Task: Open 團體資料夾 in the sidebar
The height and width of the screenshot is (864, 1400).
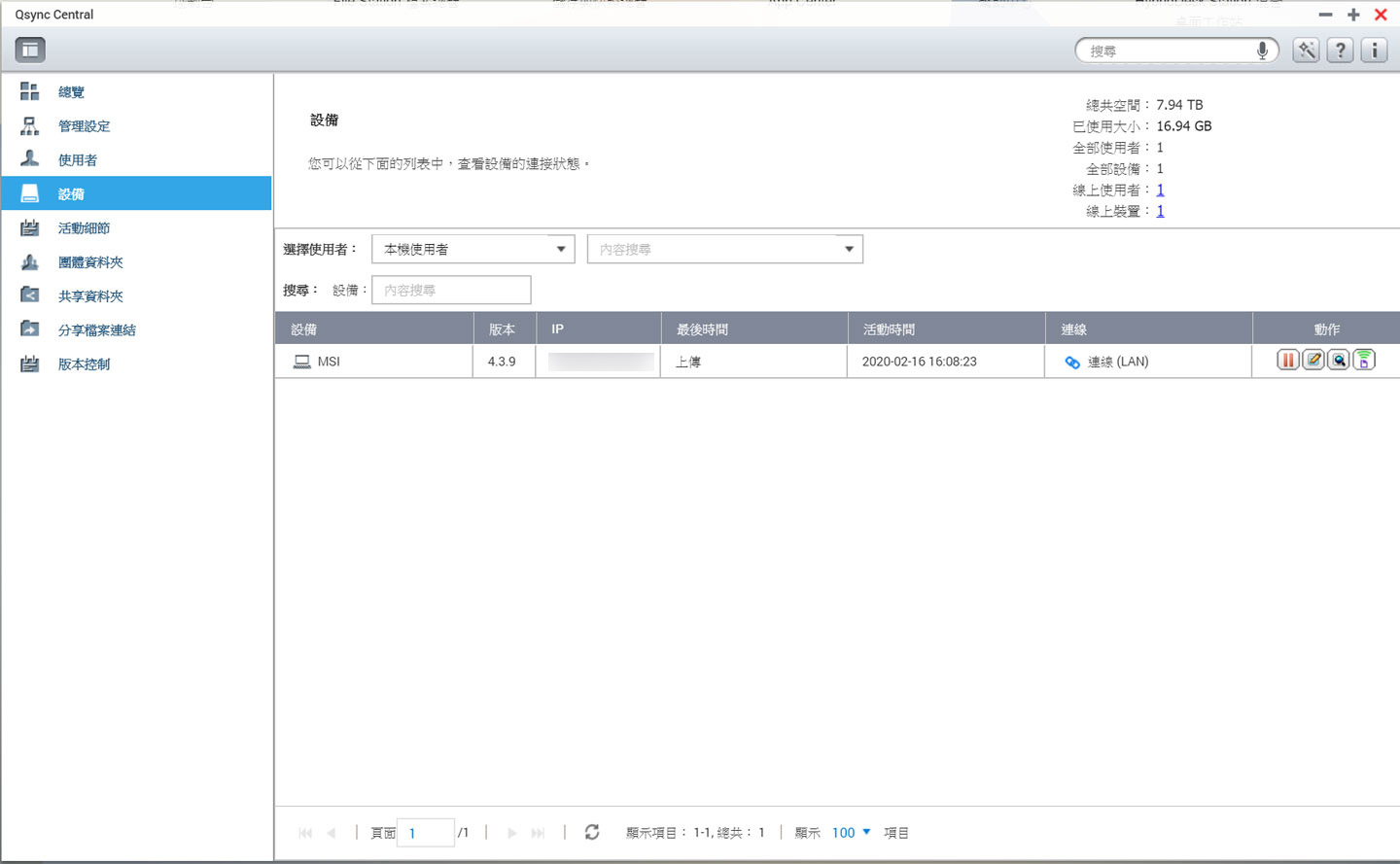Action: tap(136, 261)
